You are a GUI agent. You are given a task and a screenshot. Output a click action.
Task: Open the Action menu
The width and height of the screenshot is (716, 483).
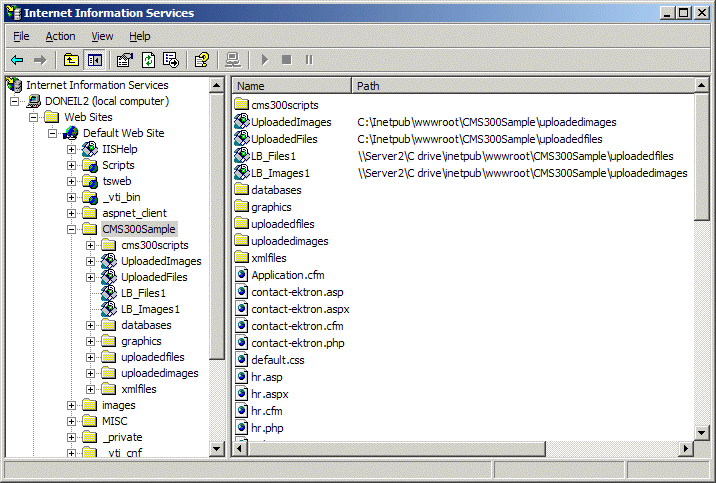pyautogui.click(x=60, y=36)
